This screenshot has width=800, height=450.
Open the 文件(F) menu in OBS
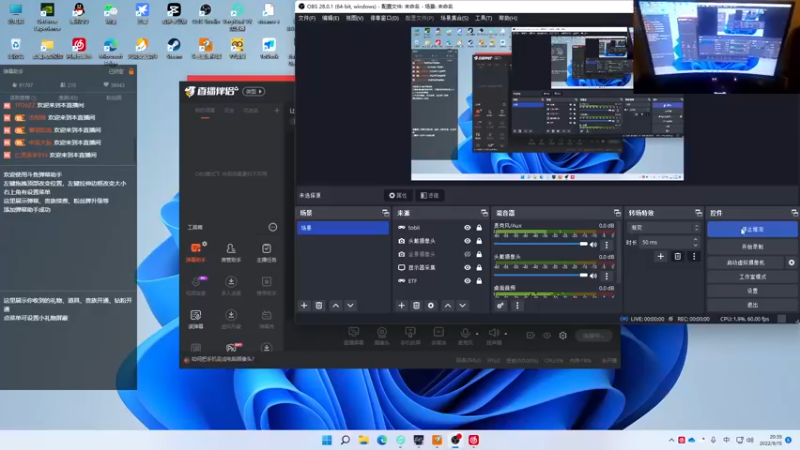307,18
